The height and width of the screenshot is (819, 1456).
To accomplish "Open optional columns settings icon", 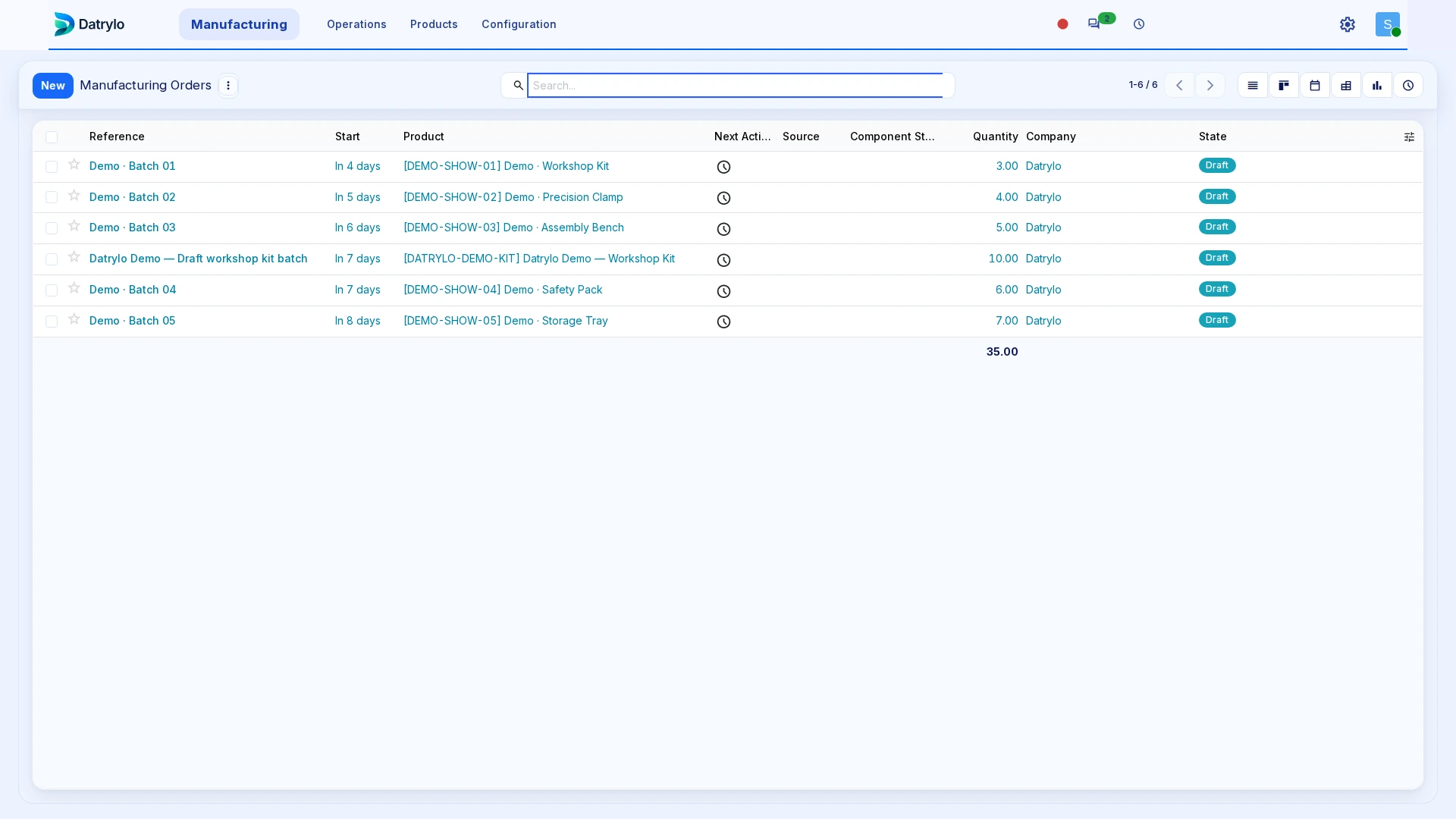I will tap(1409, 137).
